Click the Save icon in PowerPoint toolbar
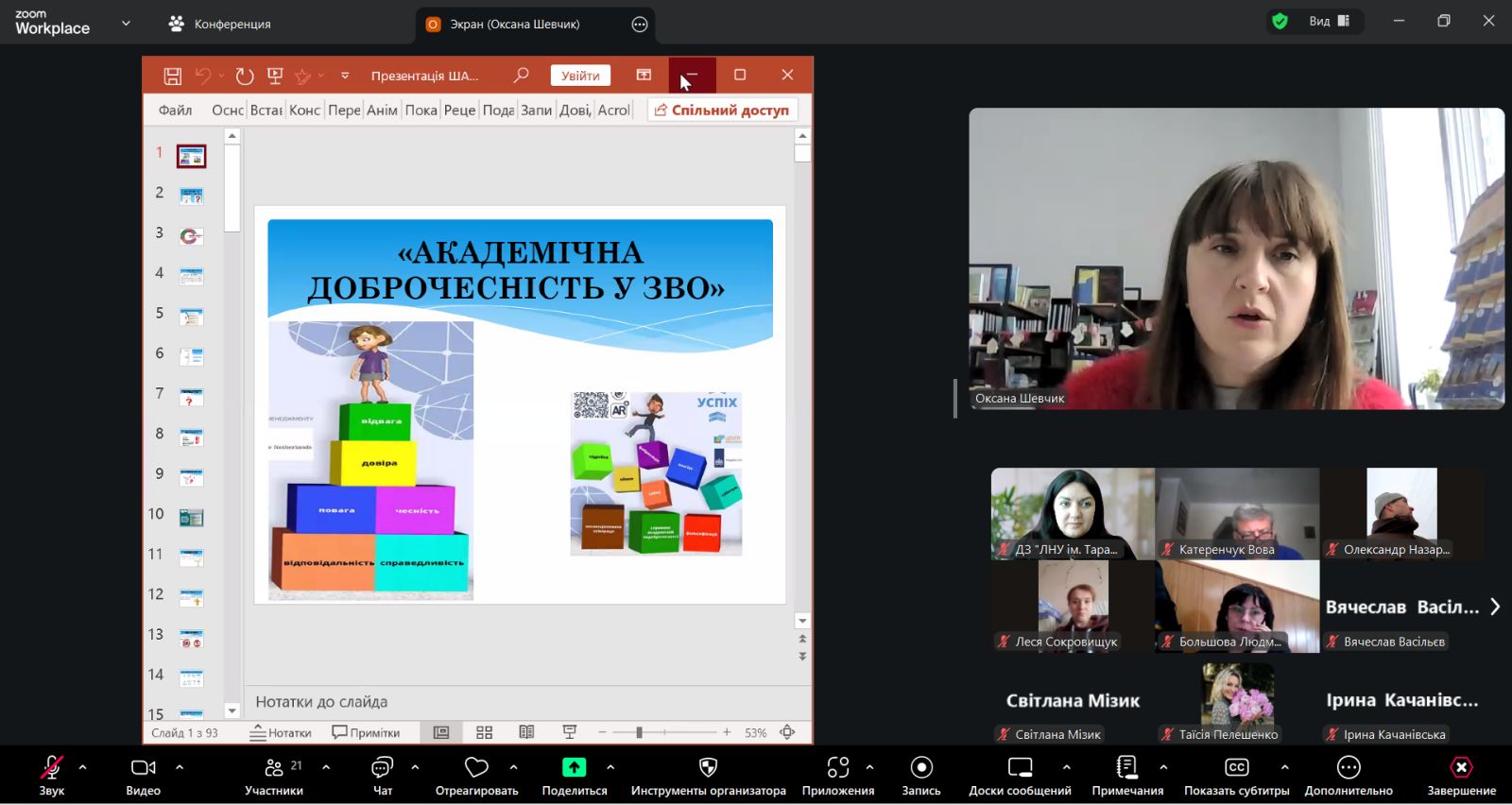The image size is (1512, 805). (x=172, y=76)
